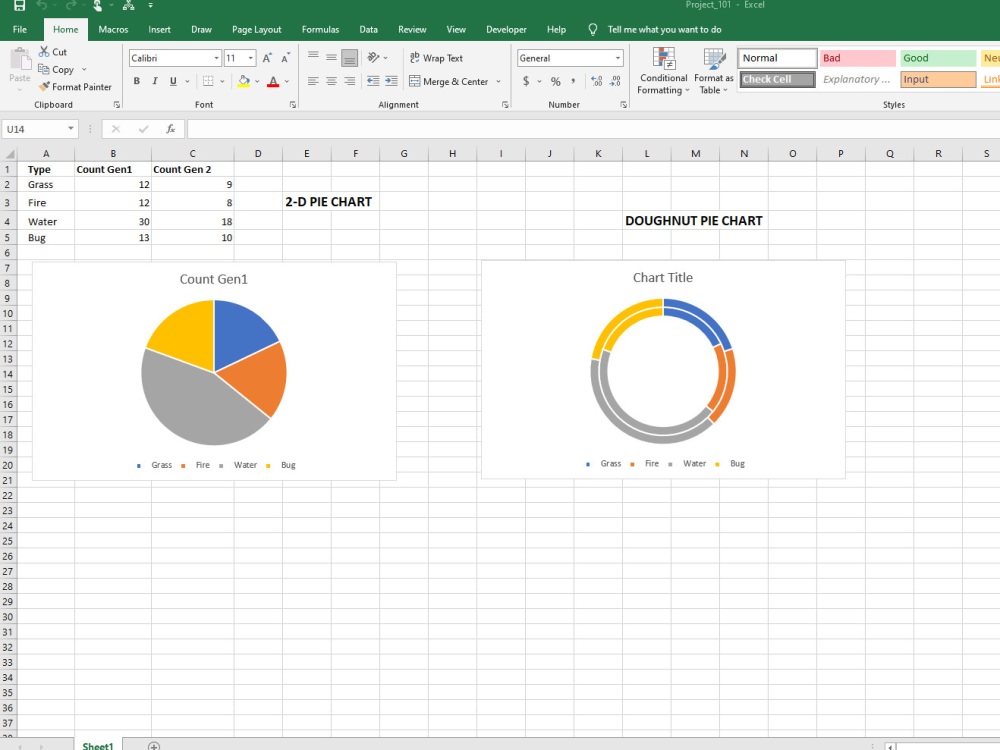Switch to the Insert ribbon tab
This screenshot has width=1000, height=750.
[159, 29]
